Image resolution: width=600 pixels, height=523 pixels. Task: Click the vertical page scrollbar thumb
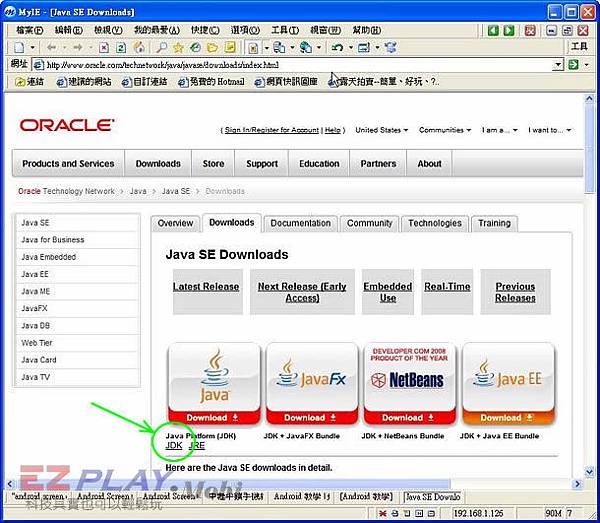coord(589,148)
